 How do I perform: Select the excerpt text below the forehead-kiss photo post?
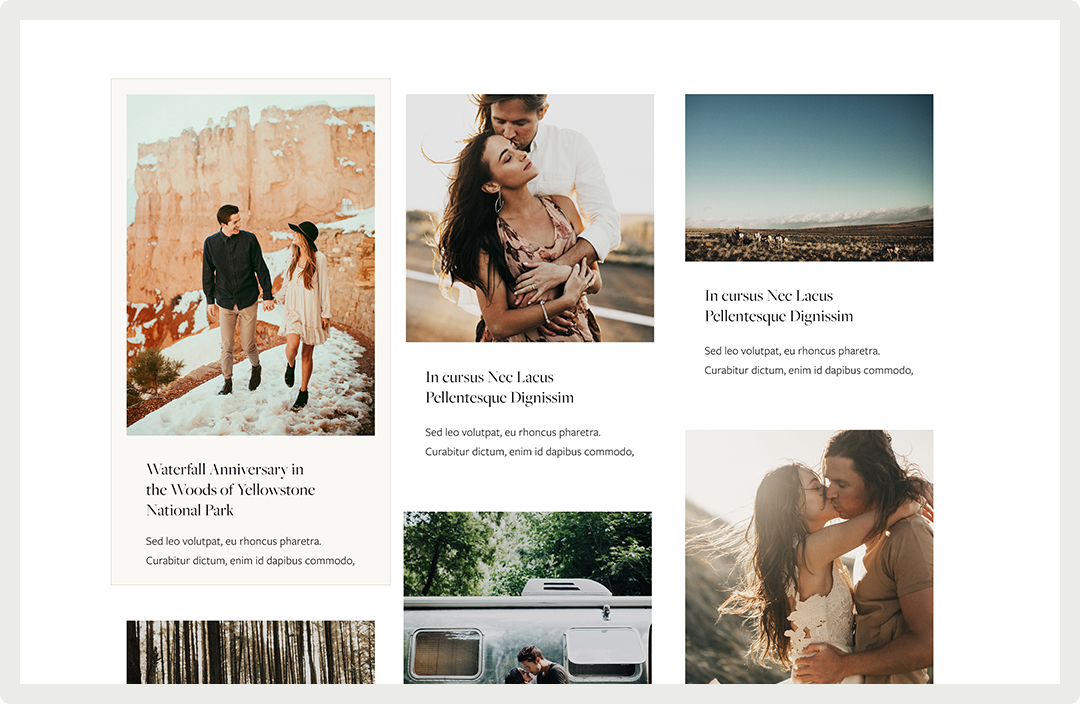pos(529,442)
